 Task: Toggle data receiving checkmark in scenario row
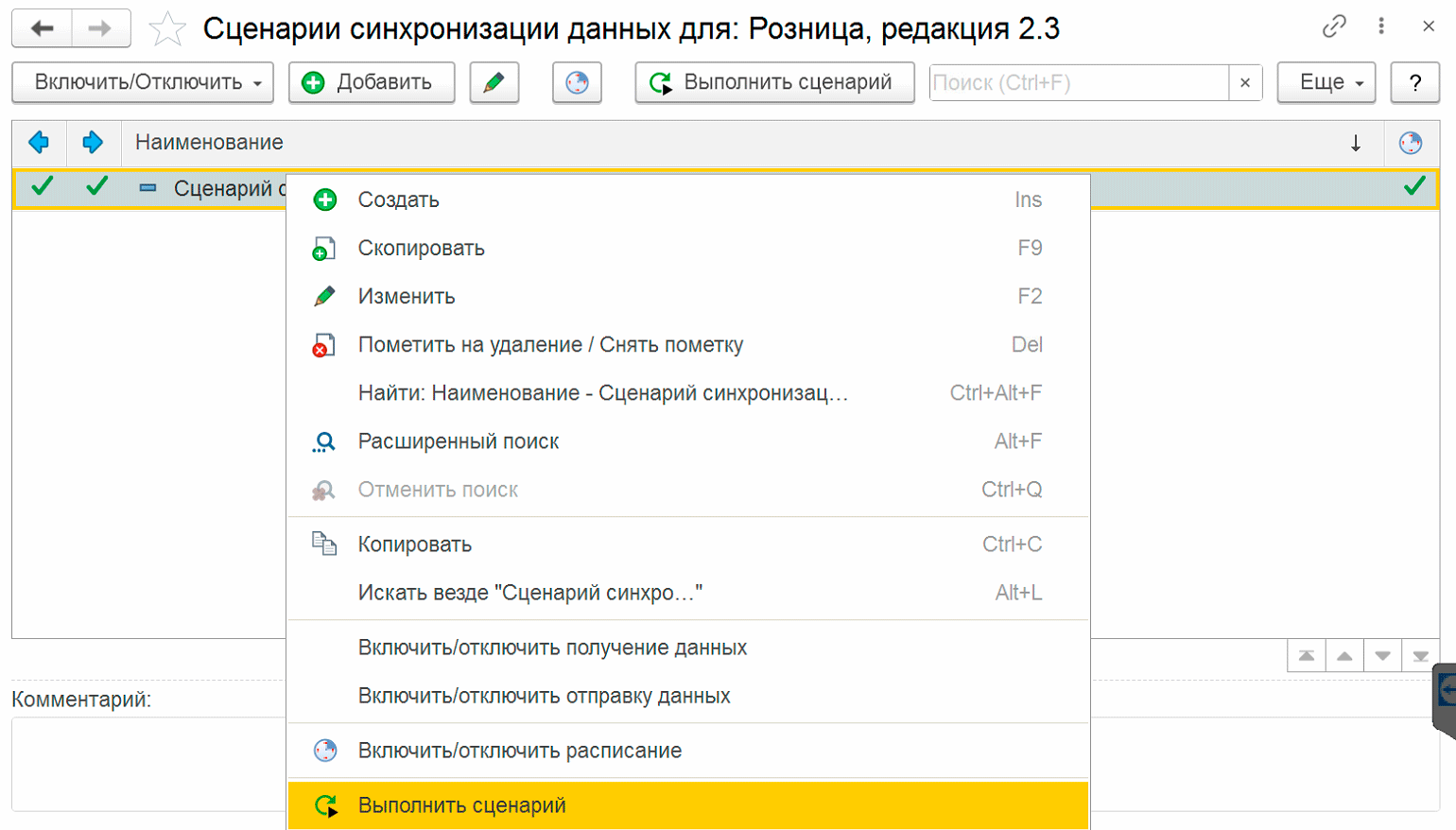pos(42,187)
